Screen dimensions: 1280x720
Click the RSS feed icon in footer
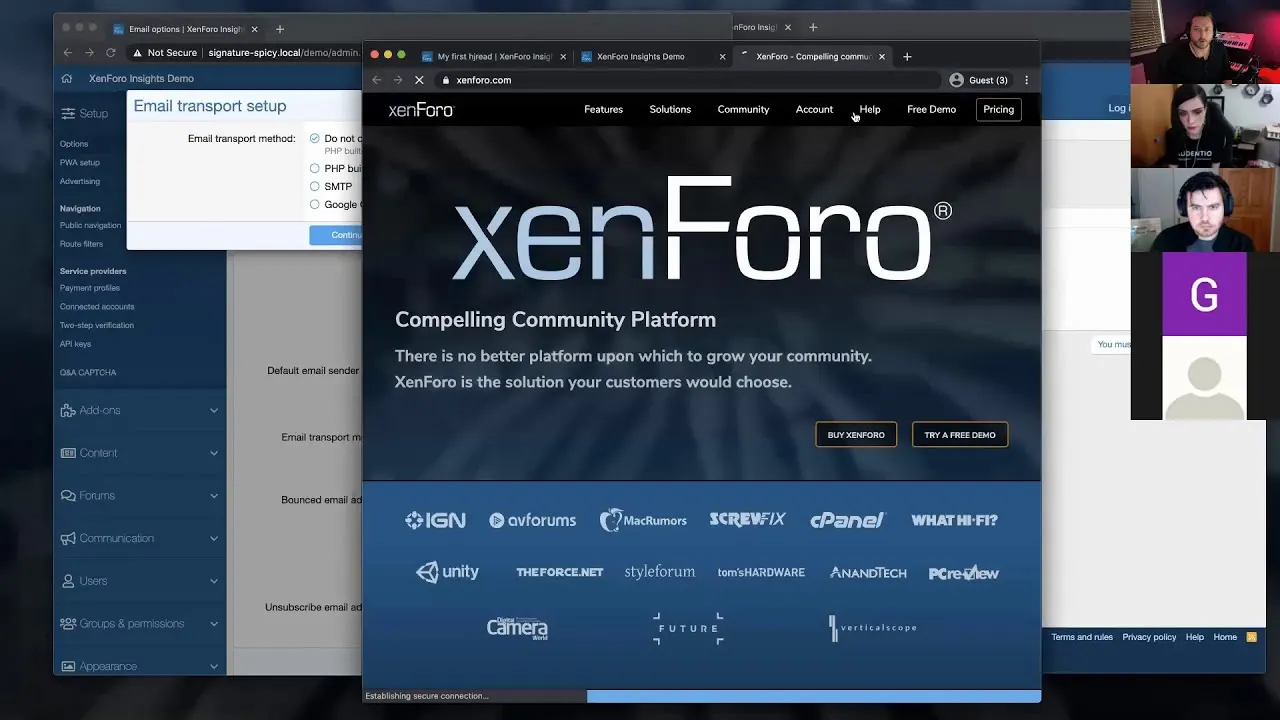click(x=1251, y=637)
